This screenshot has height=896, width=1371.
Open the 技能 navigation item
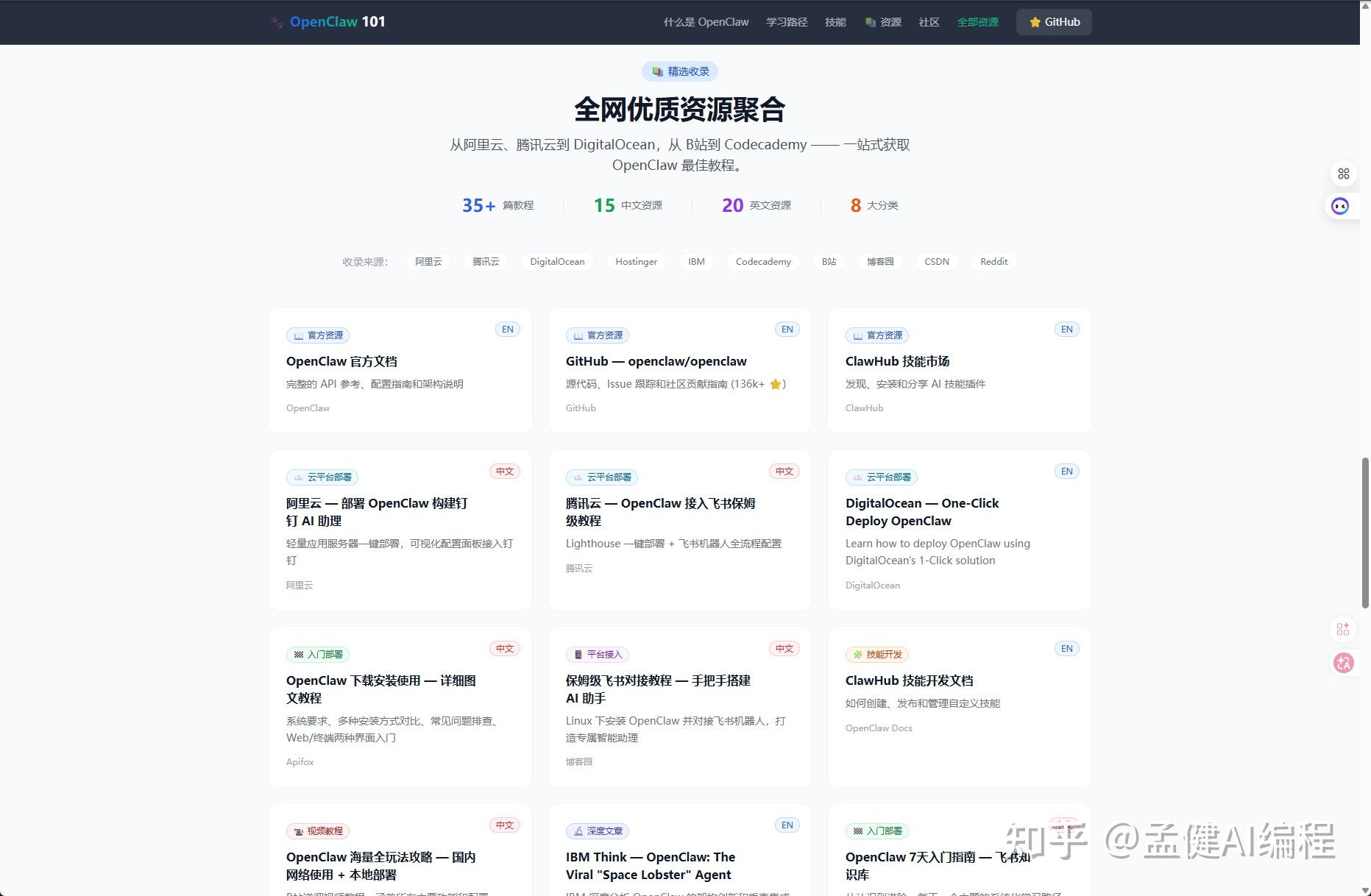(835, 22)
